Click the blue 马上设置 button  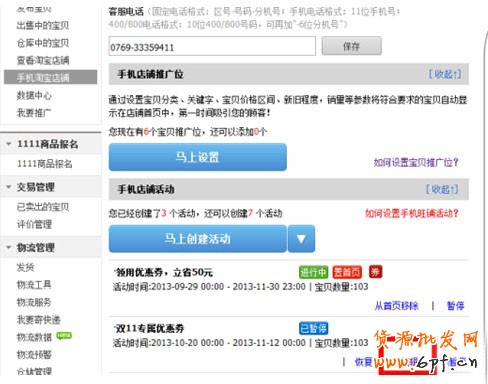tap(198, 157)
